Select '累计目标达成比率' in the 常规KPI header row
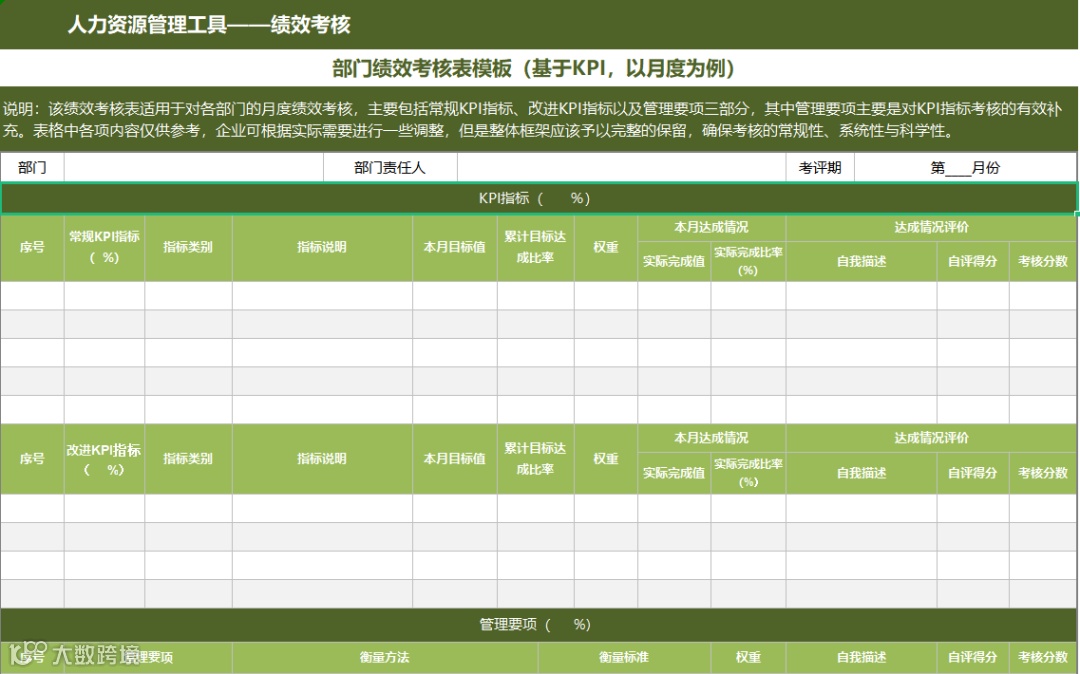 coord(535,247)
